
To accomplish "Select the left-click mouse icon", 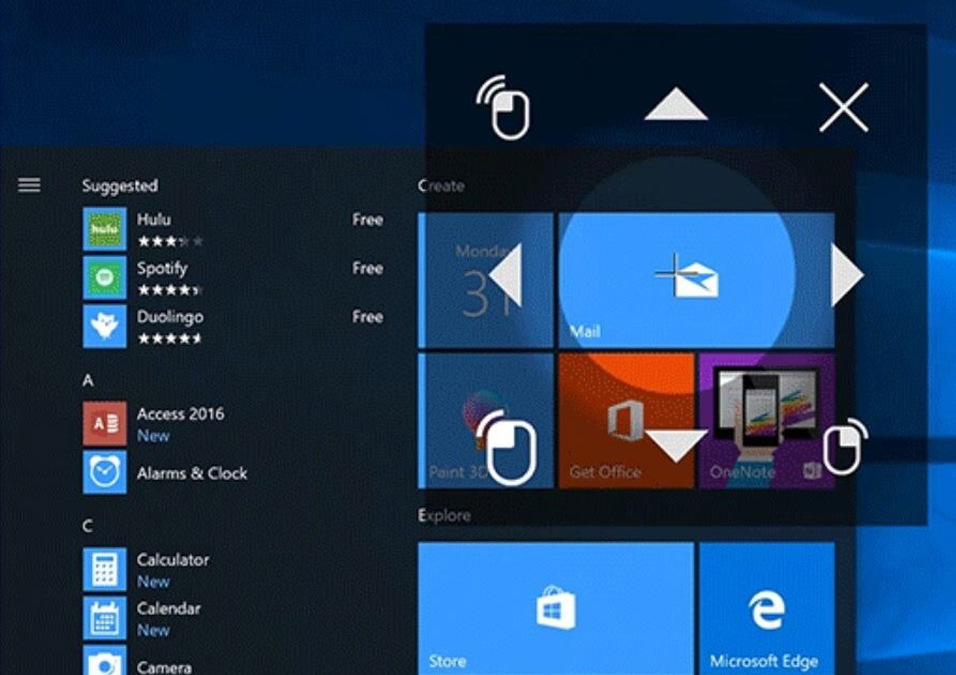I will click(507, 447).
